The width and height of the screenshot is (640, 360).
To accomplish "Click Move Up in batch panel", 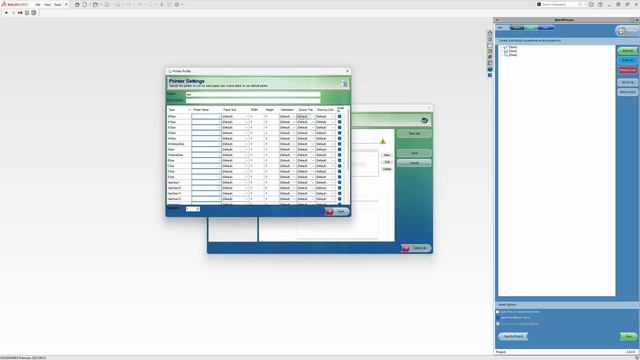I will pyautogui.click(x=627, y=82).
